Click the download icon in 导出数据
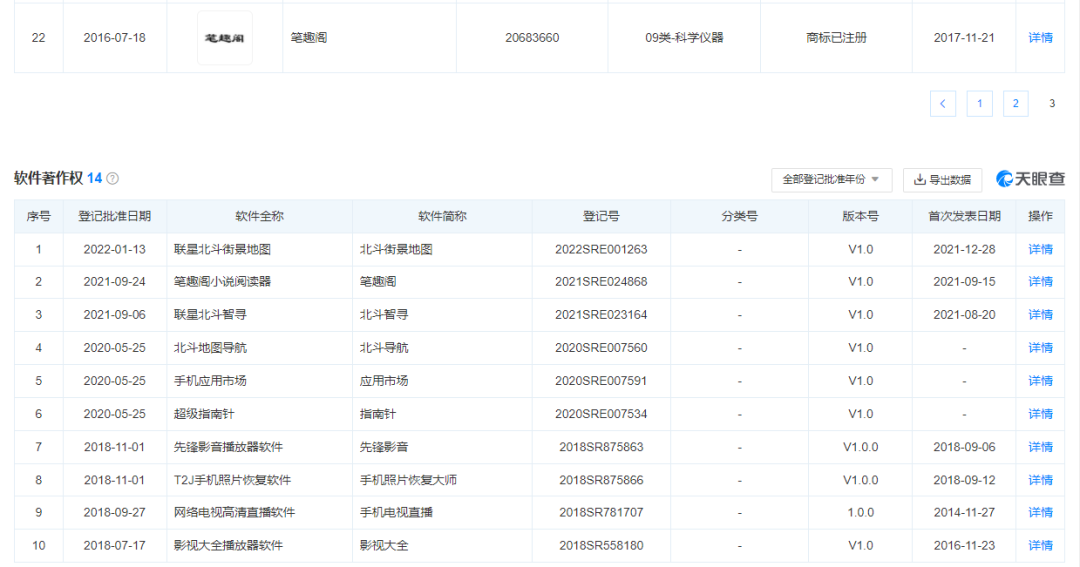1080x567 pixels. point(919,180)
